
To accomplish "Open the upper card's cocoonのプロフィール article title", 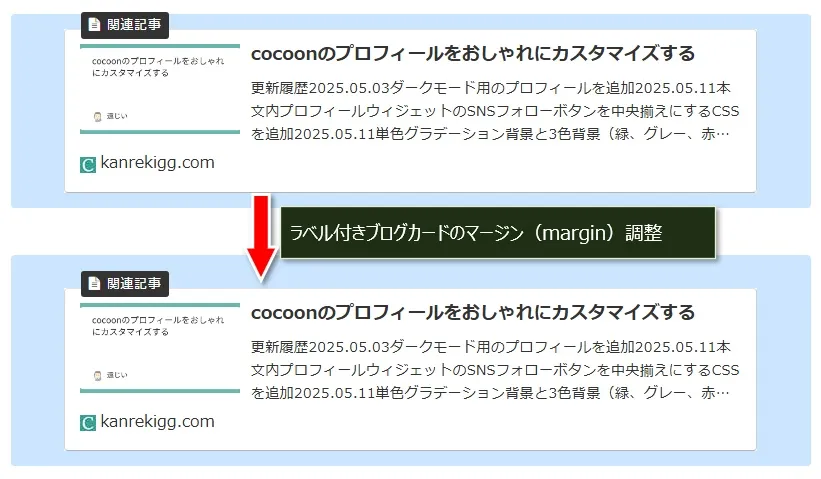I will (x=472, y=53).
